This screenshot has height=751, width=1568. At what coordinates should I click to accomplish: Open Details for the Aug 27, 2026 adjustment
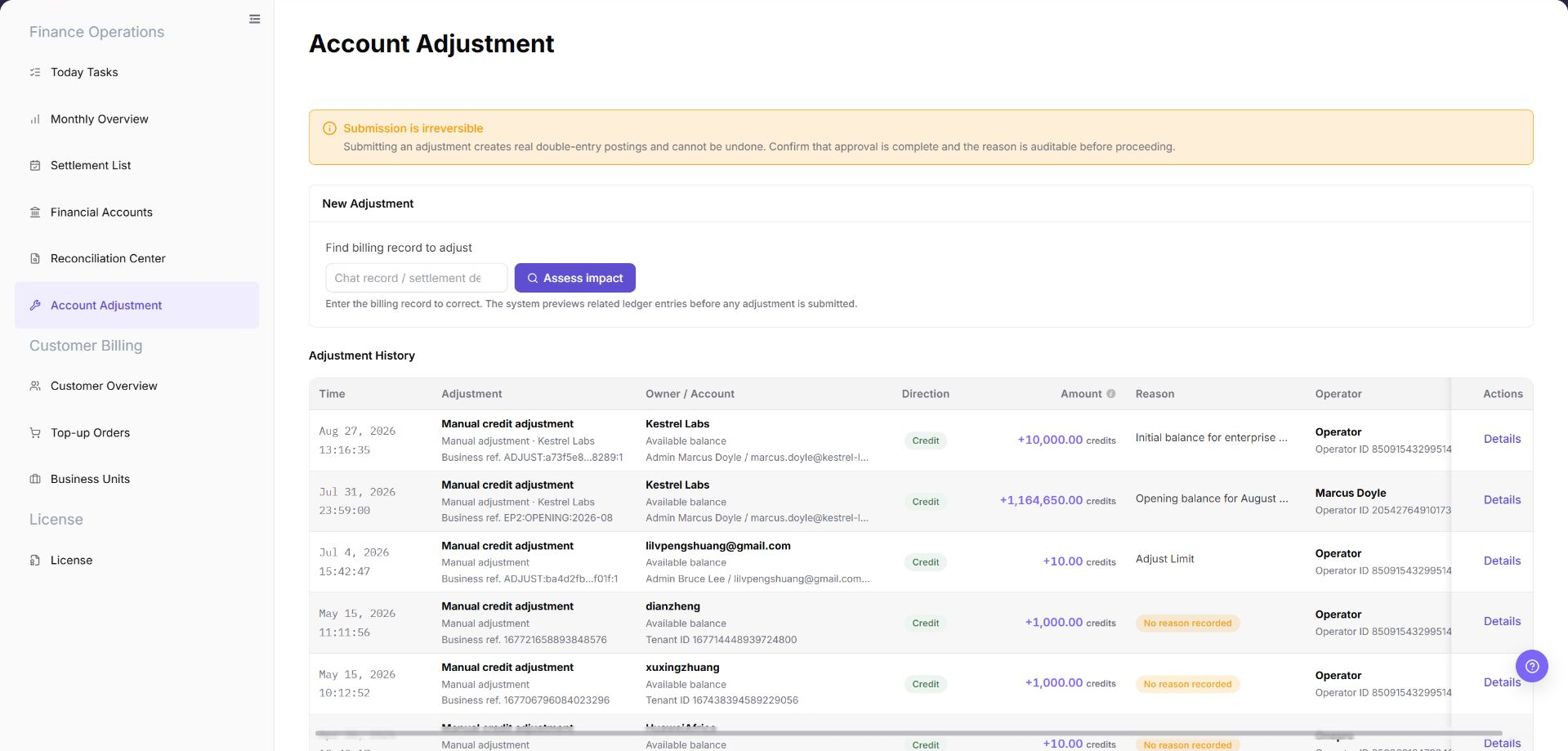1502,439
